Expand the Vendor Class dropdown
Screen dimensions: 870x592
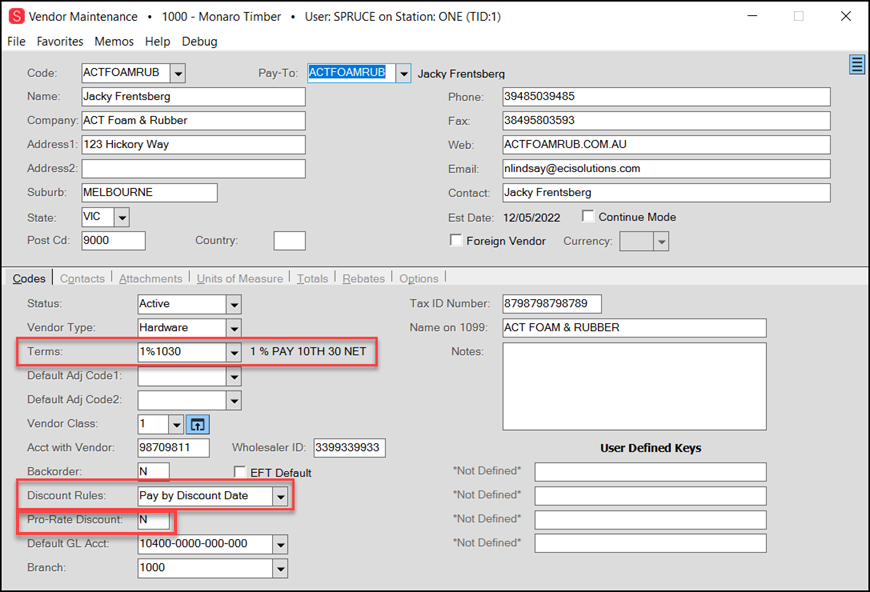176,425
